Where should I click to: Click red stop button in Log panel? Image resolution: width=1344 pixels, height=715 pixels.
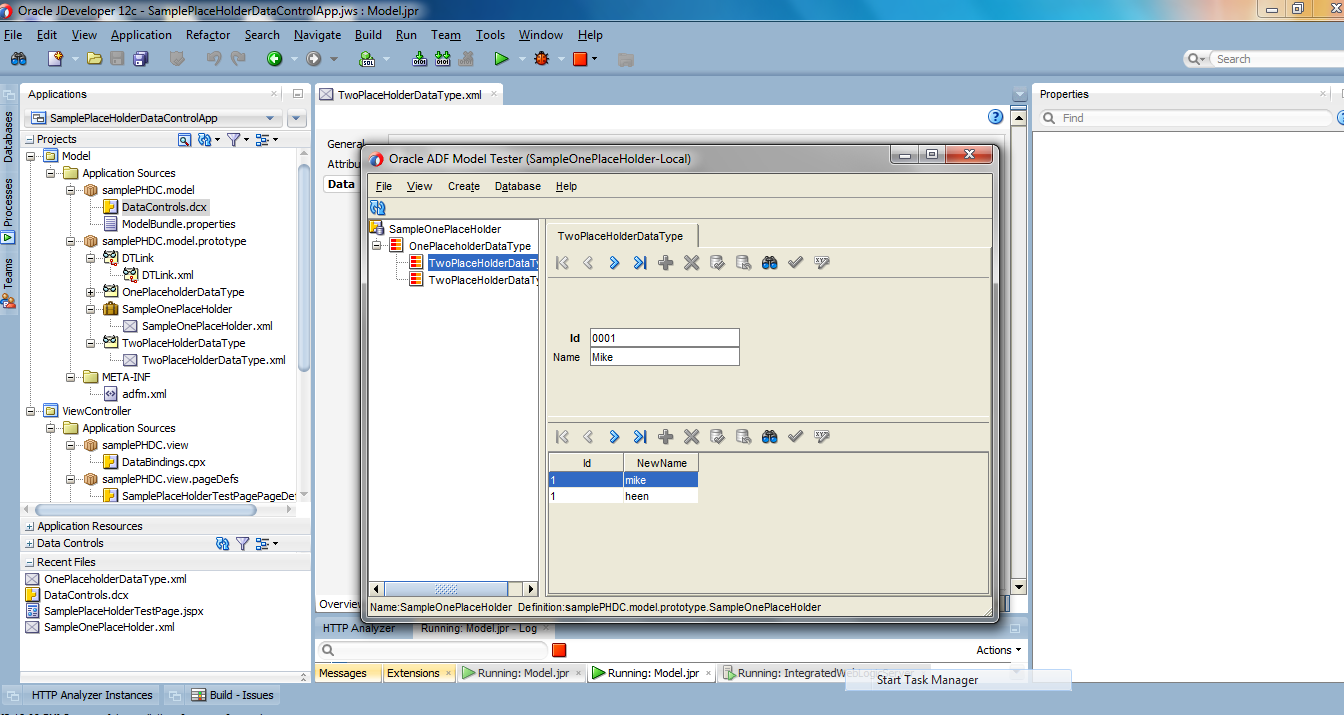559,650
